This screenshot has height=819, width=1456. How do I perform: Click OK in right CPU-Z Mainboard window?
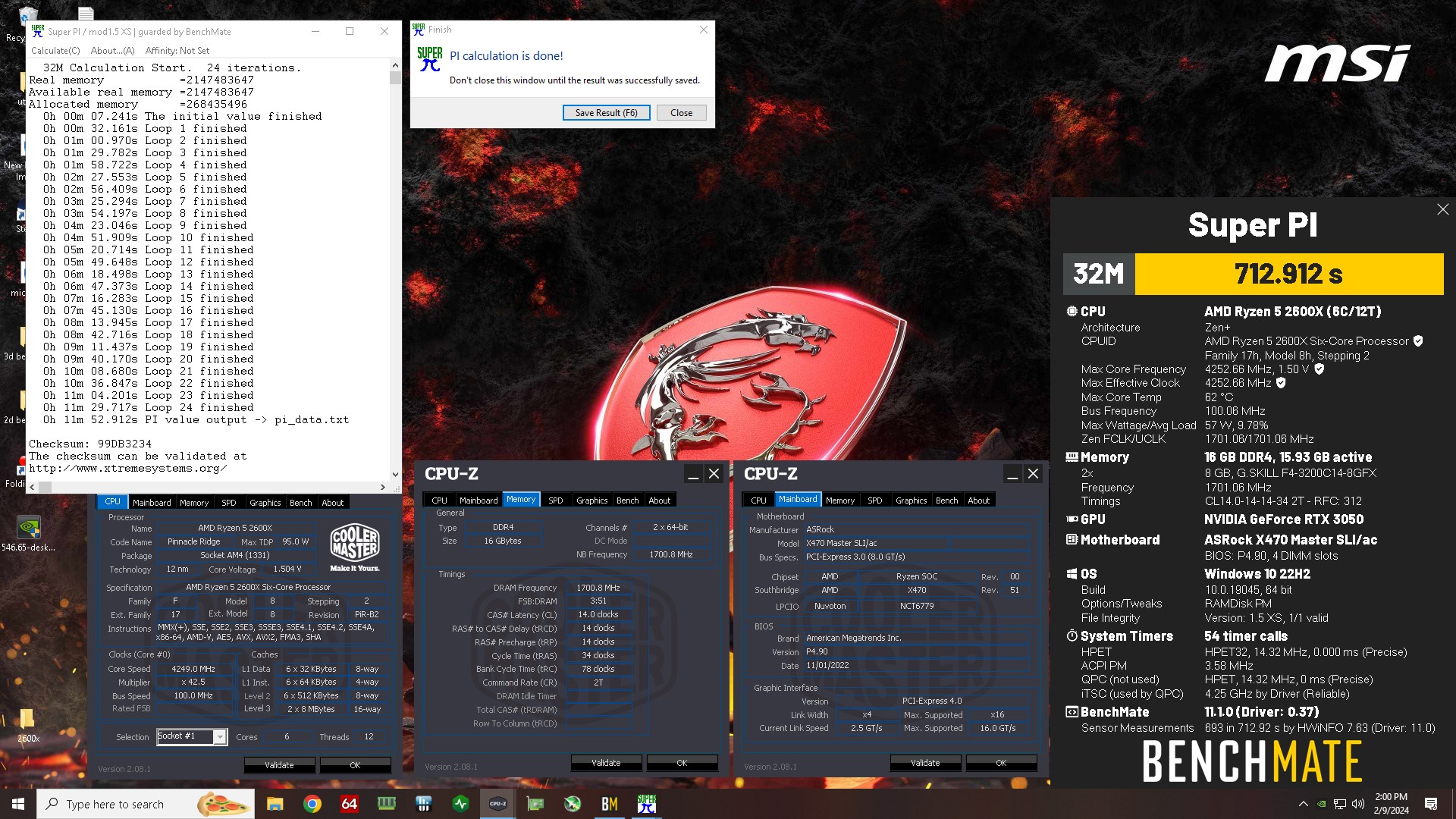click(1001, 763)
